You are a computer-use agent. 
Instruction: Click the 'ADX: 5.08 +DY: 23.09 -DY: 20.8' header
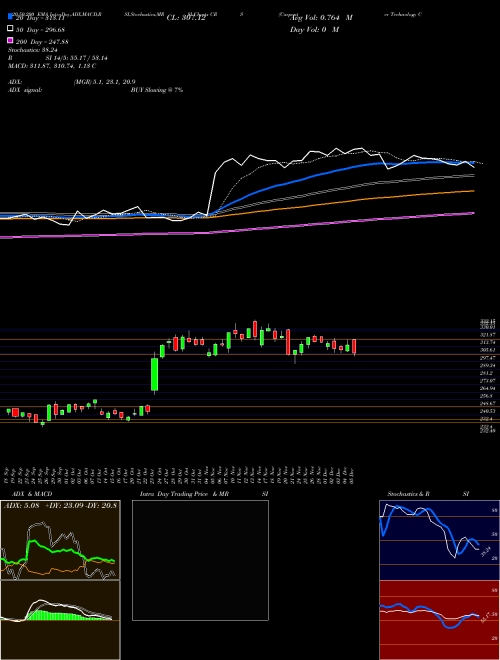point(60,505)
